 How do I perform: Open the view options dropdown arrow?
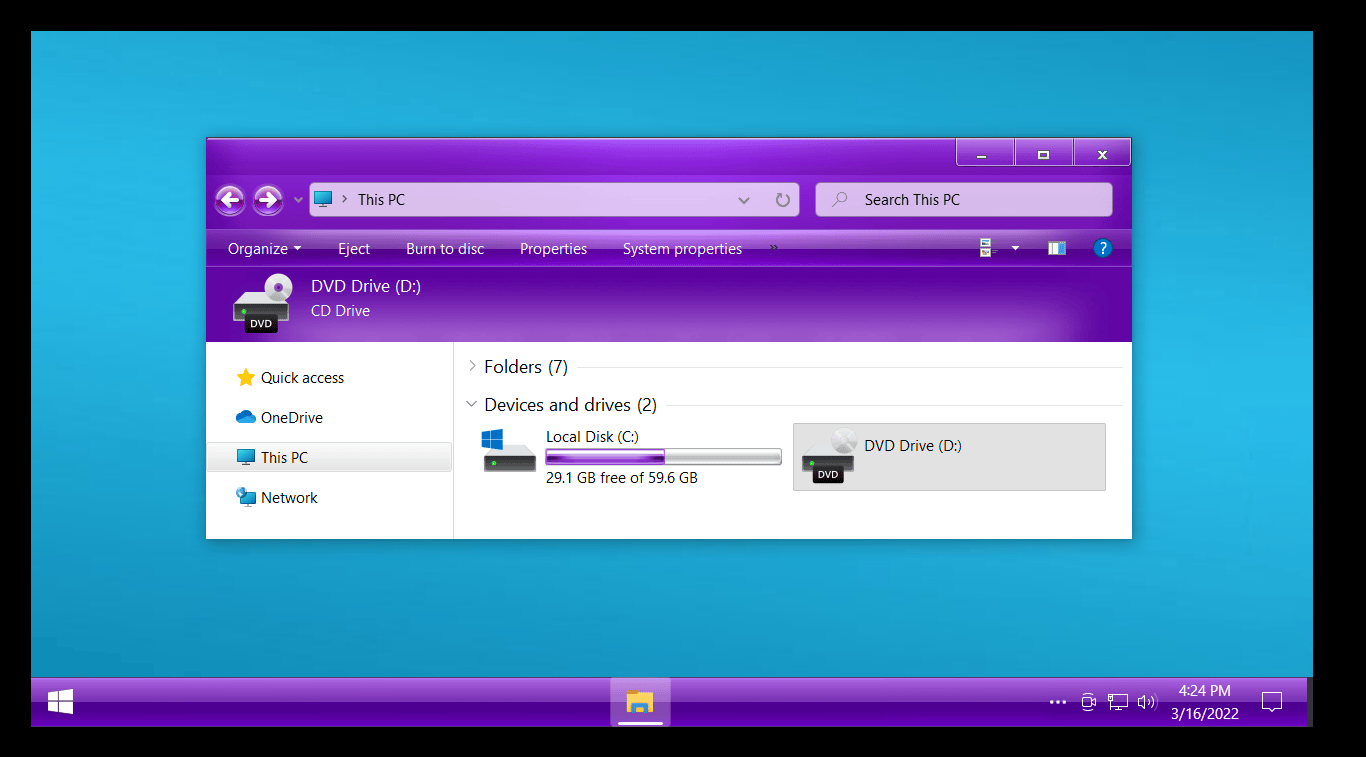(x=1015, y=248)
